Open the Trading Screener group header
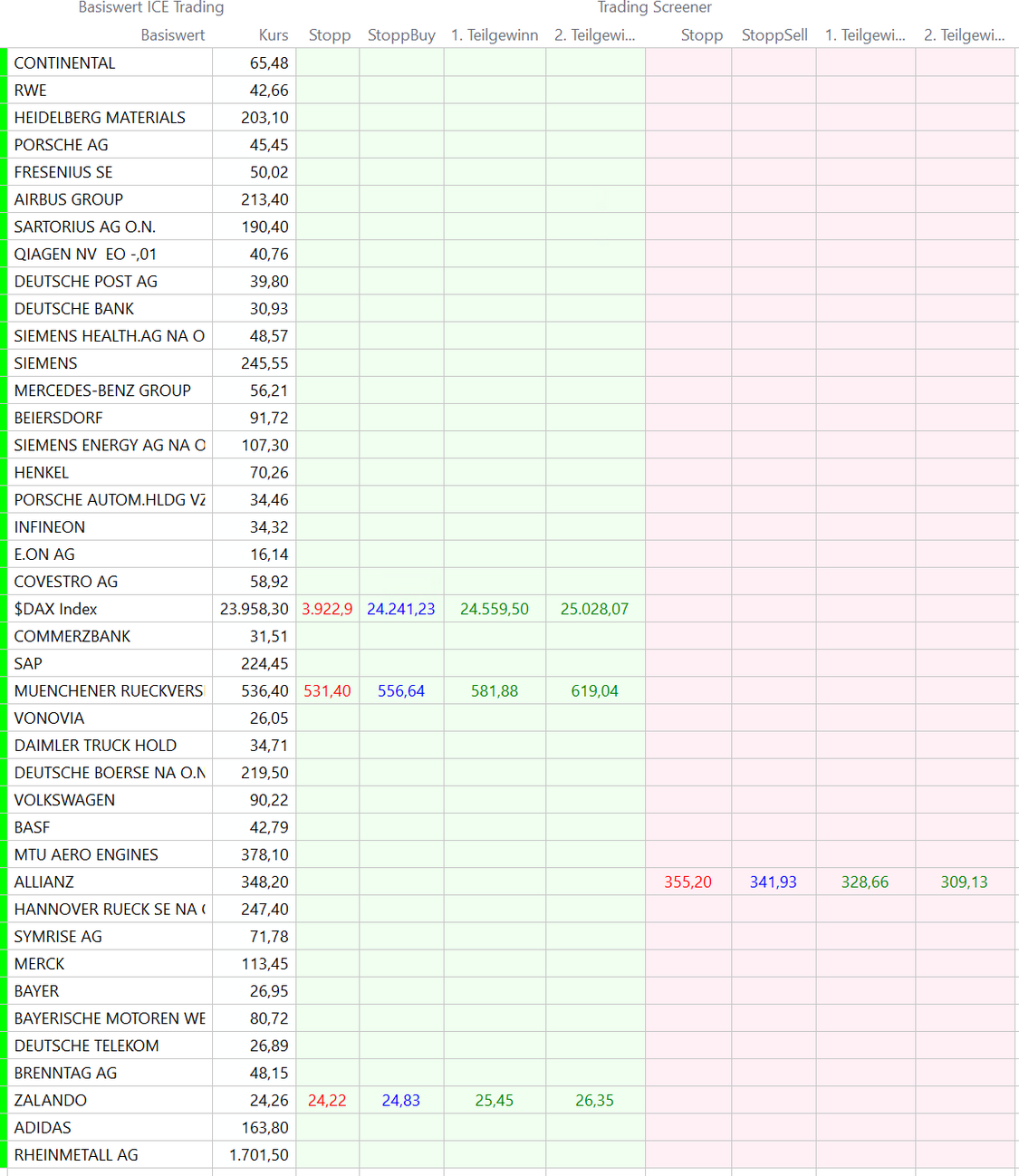Viewport: 1019px width, 1176px height. [654, 8]
